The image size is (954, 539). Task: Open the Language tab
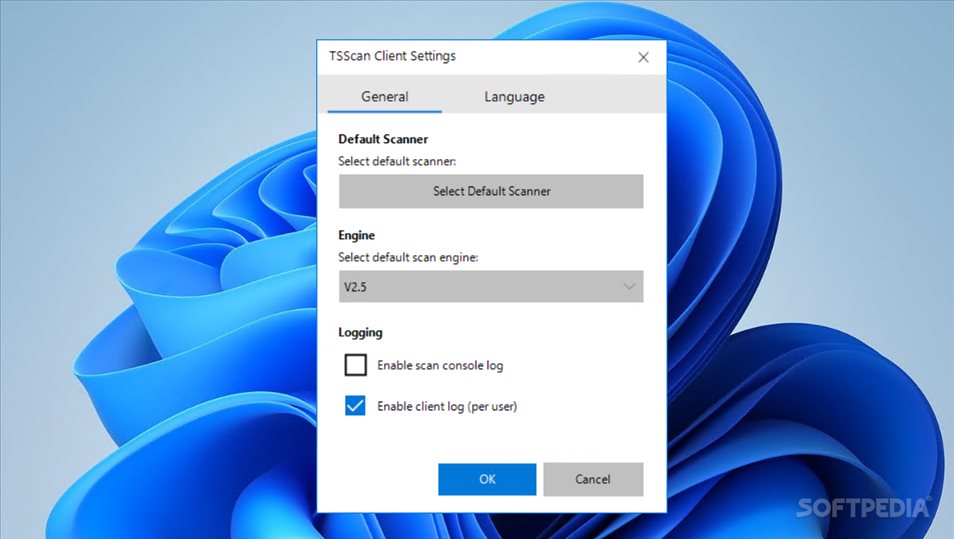514,96
